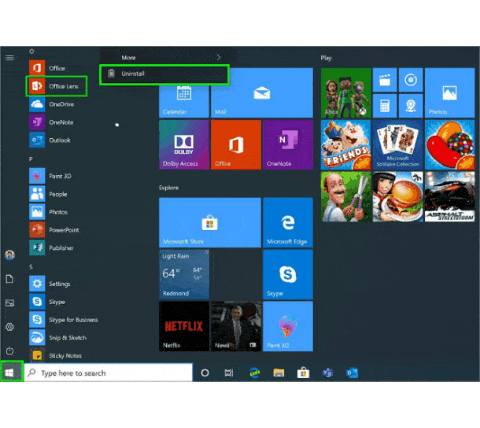480x428 pixels.
Task: Open the Calculator small tile
Action: [385, 106]
